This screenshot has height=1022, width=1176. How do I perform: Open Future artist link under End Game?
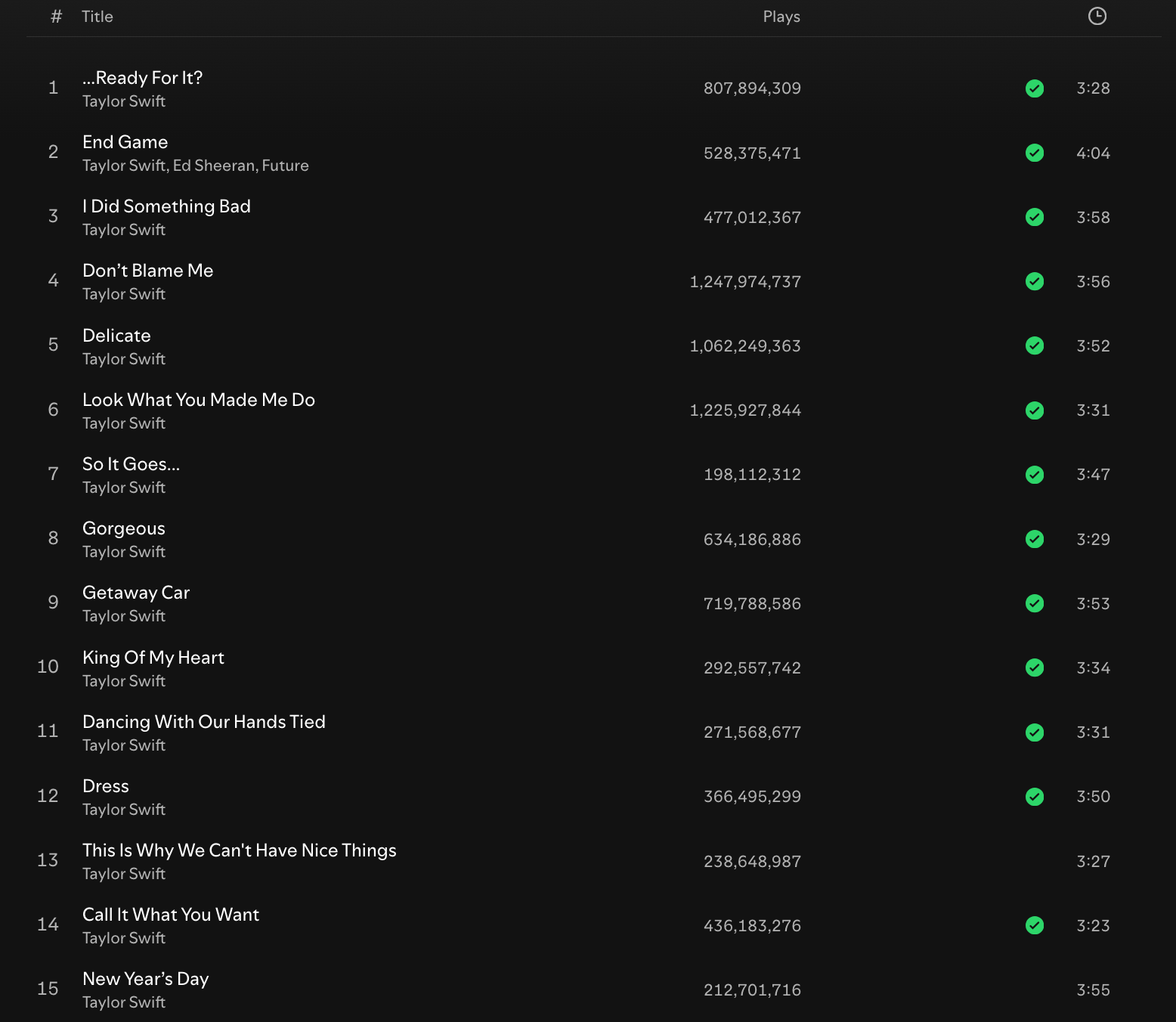286,166
